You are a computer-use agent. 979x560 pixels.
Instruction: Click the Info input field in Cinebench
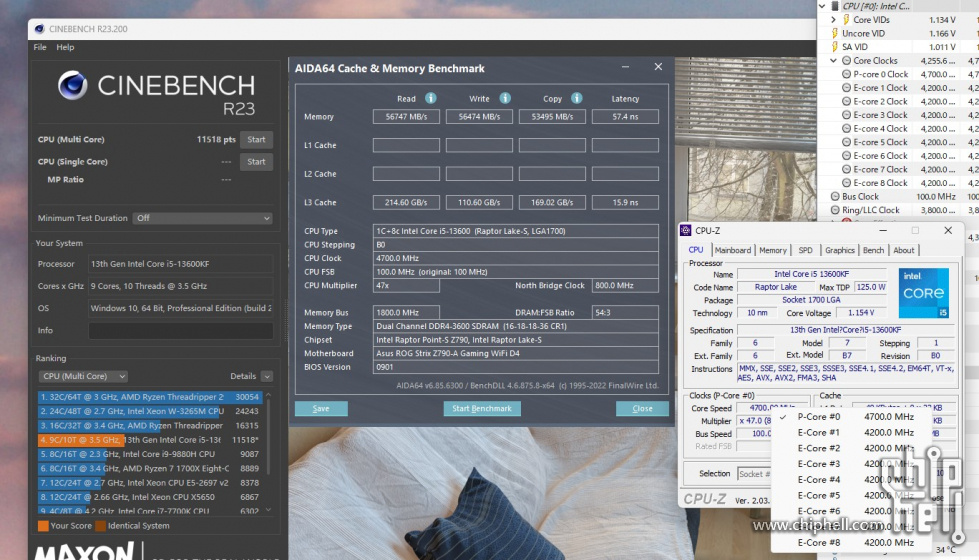coord(180,330)
